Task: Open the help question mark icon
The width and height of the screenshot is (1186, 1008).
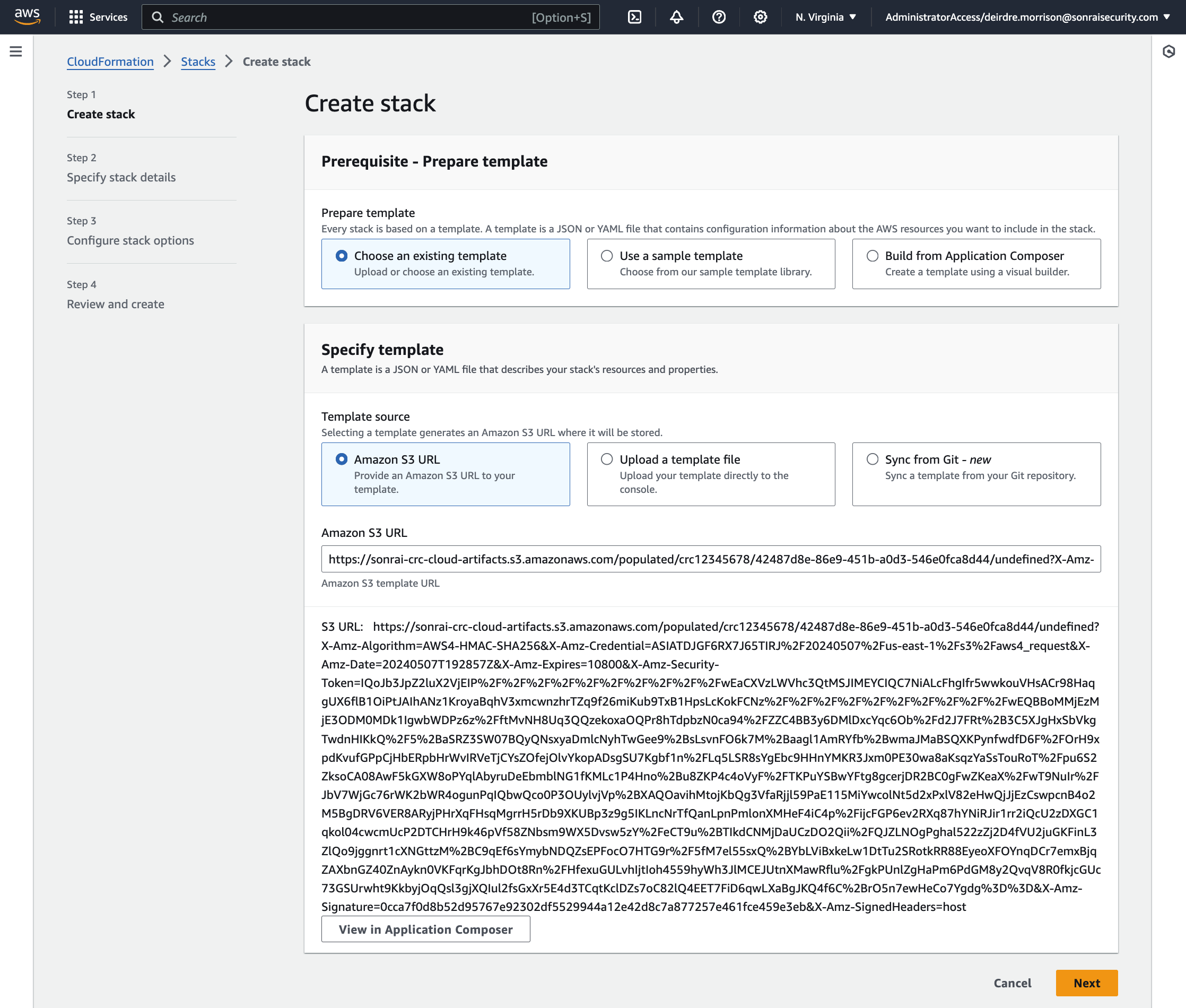Action: 719,17
